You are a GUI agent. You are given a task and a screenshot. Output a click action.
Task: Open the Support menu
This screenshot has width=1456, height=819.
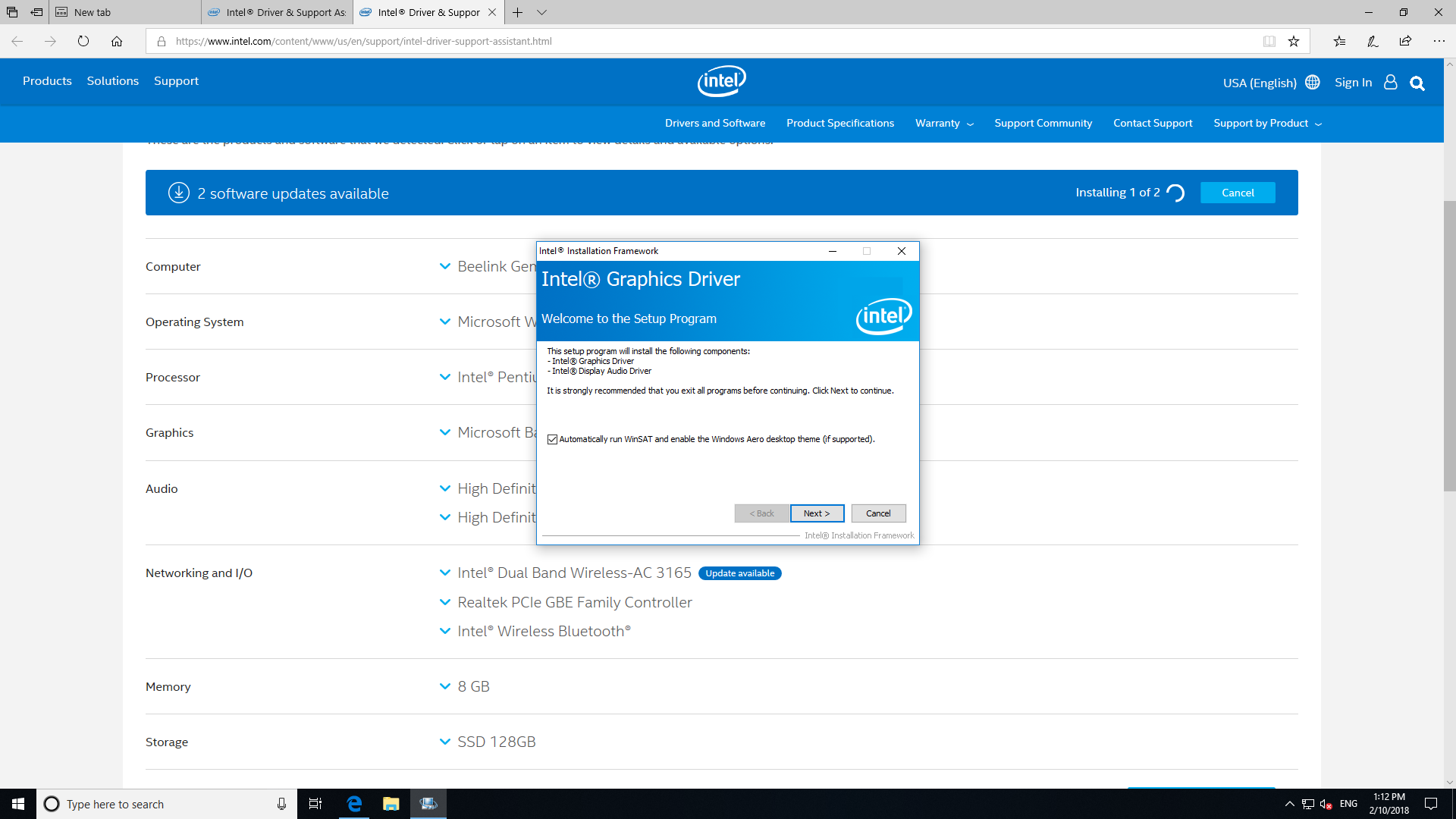pos(176,81)
